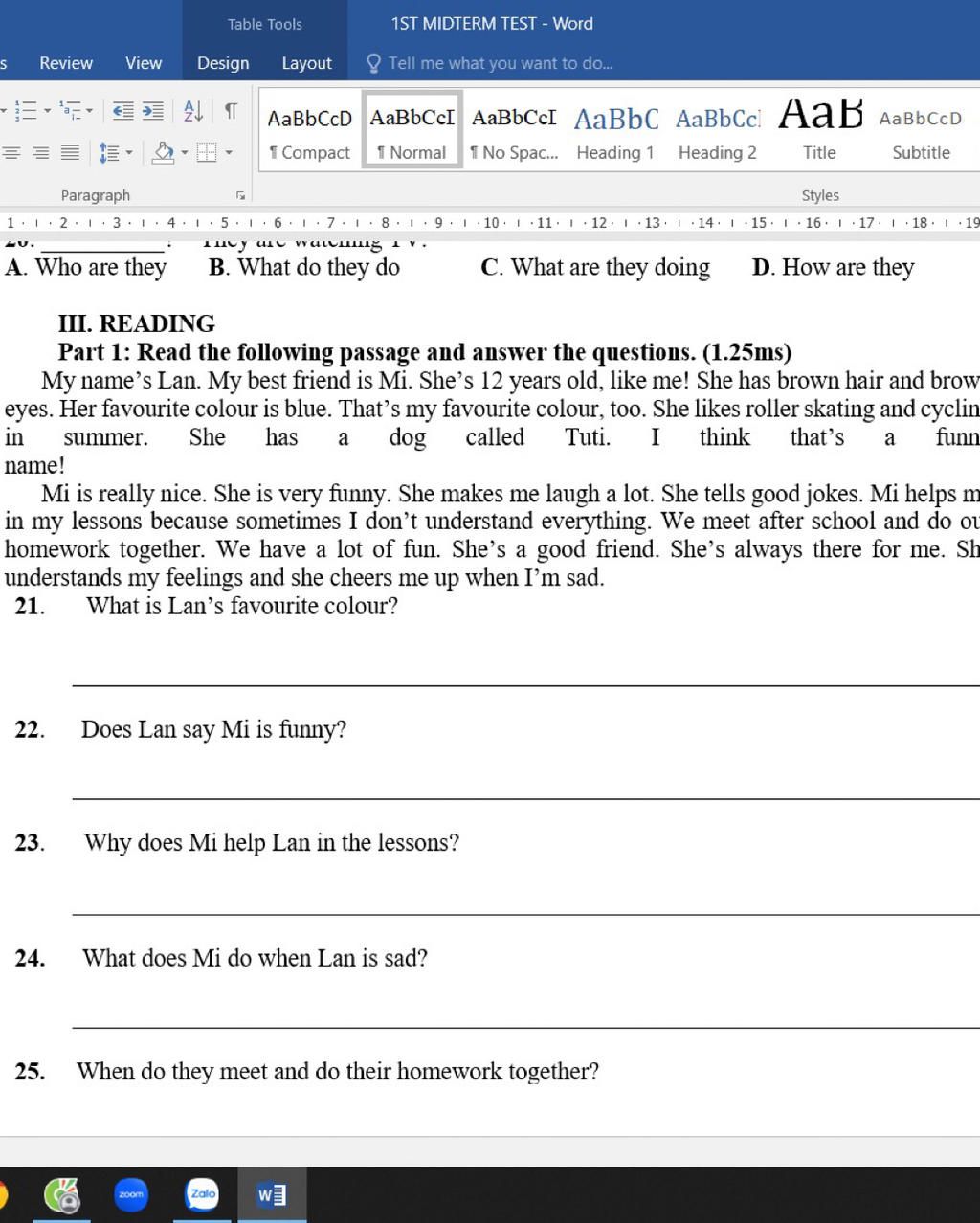The height and width of the screenshot is (1223, 980).
Task: Apply the No Spacing style
Action: 514,131
